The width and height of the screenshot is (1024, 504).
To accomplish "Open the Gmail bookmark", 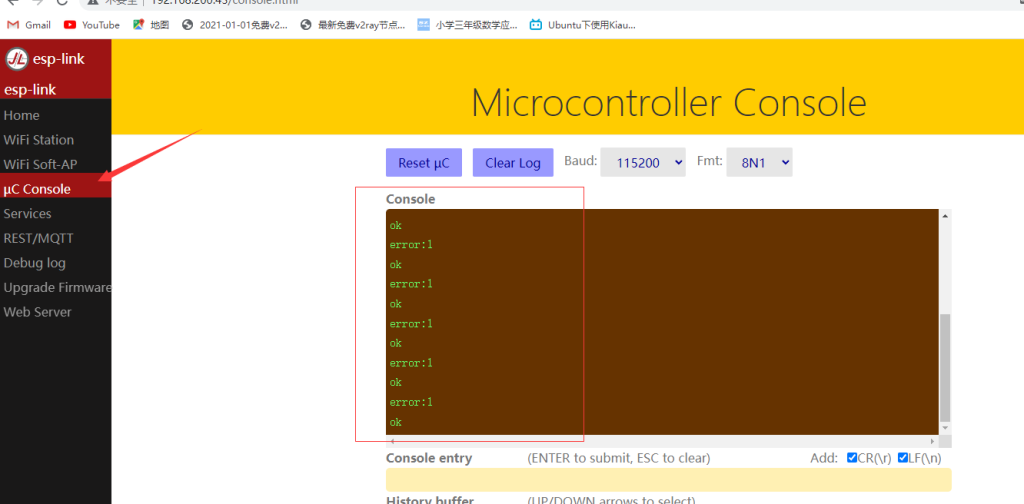I will 29,24.
